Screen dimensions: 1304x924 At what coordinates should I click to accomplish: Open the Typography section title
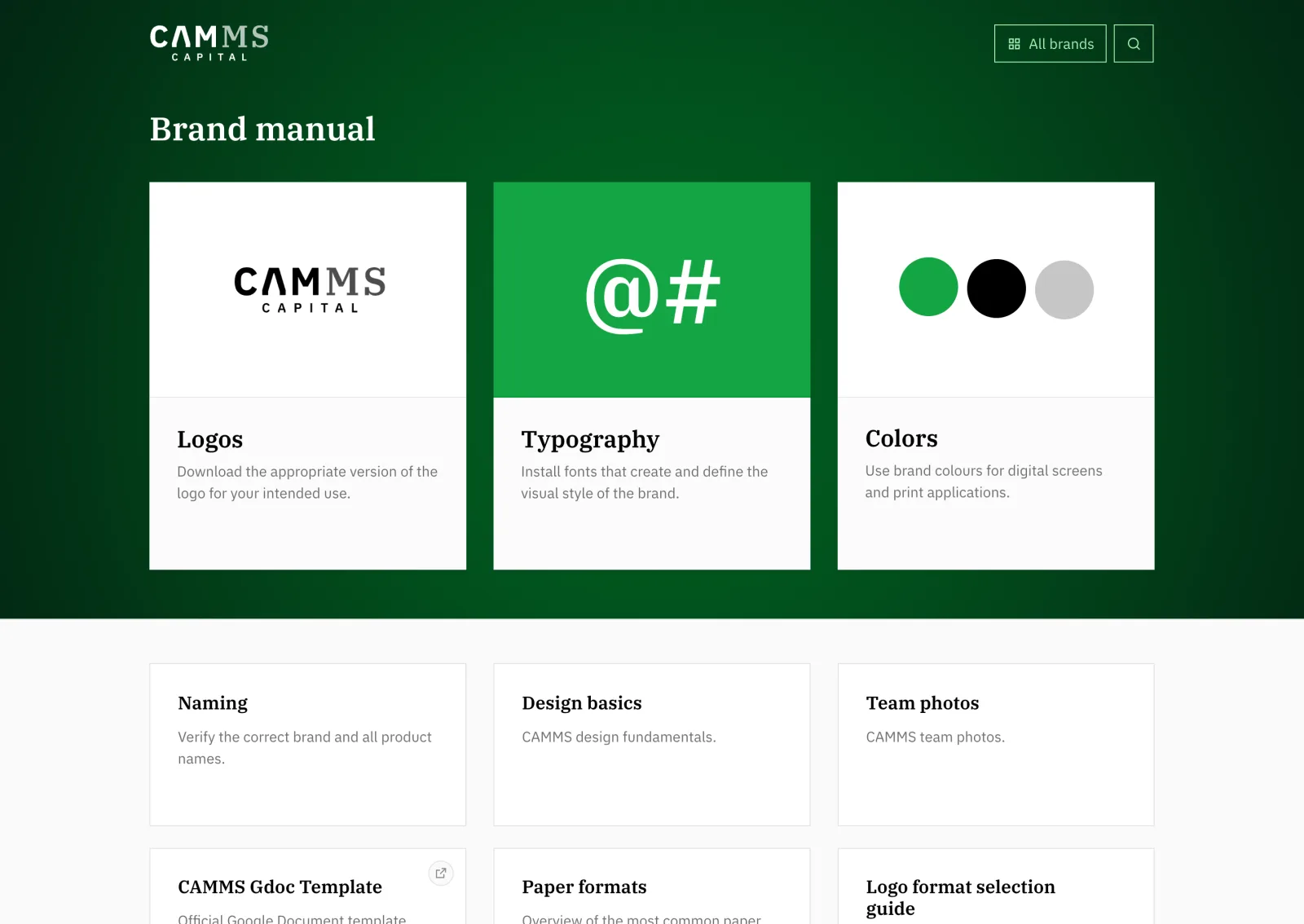tap(590, 440)
